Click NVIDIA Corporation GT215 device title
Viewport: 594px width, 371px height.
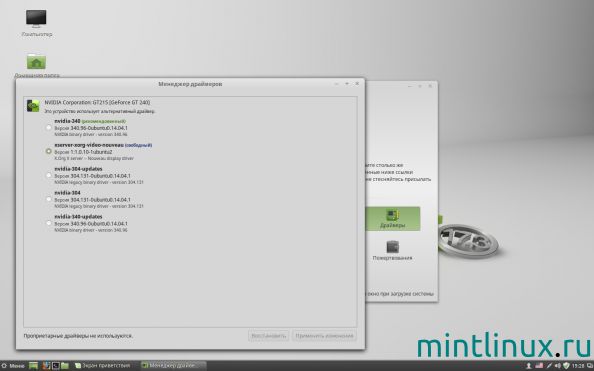click(97, 102)
